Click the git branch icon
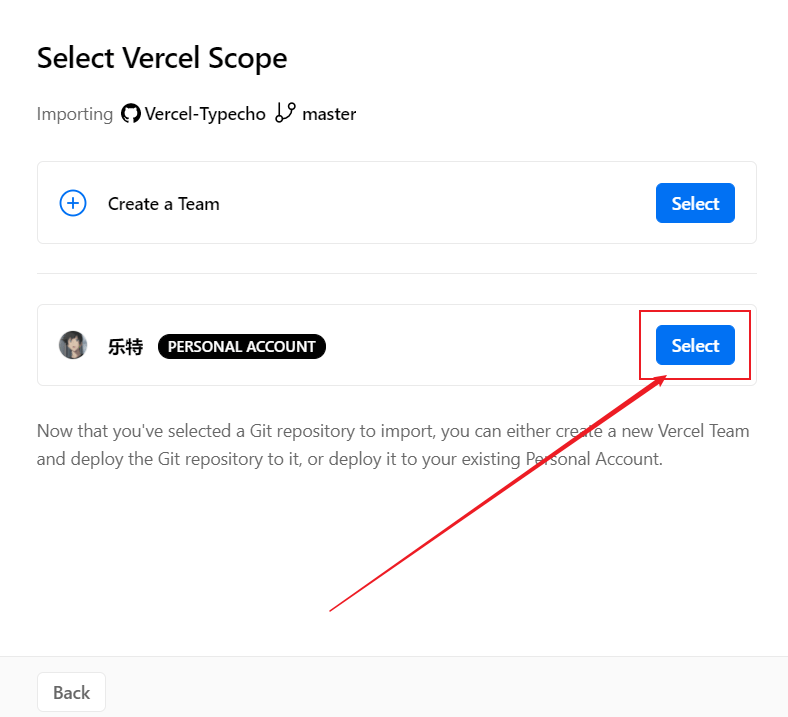Screen dimensions: 788x717 (285, 113)
